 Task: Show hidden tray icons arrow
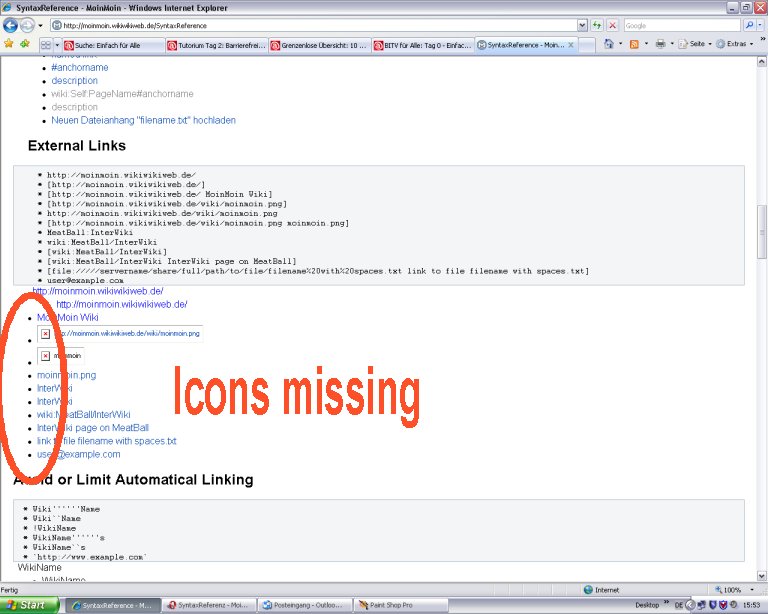click(x=690, y=606)
